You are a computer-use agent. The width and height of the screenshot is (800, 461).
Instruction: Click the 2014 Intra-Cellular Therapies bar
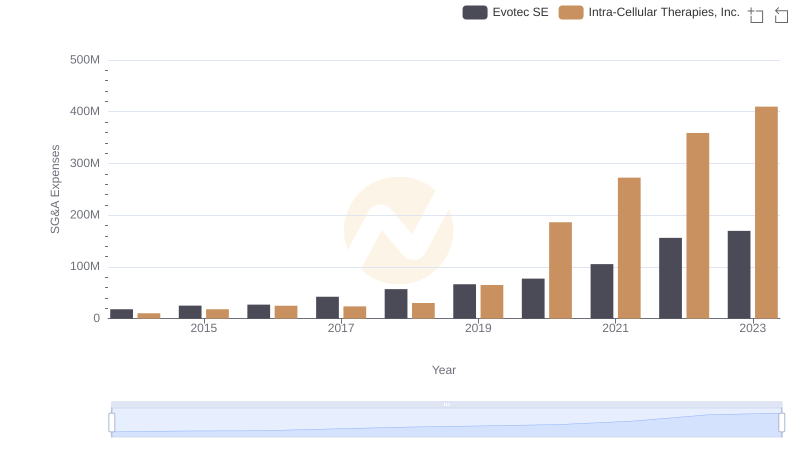(x=149, y=316)
